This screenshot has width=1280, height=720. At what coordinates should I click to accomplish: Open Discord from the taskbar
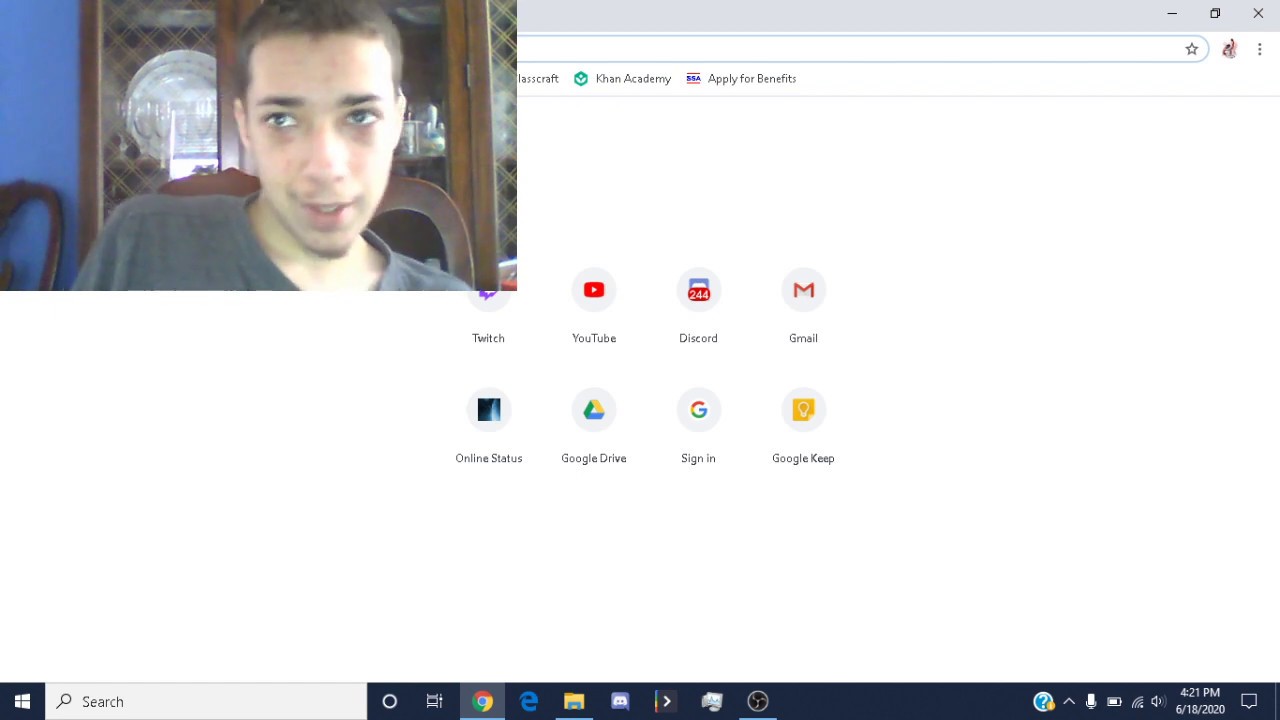click(x=620, y=701)
